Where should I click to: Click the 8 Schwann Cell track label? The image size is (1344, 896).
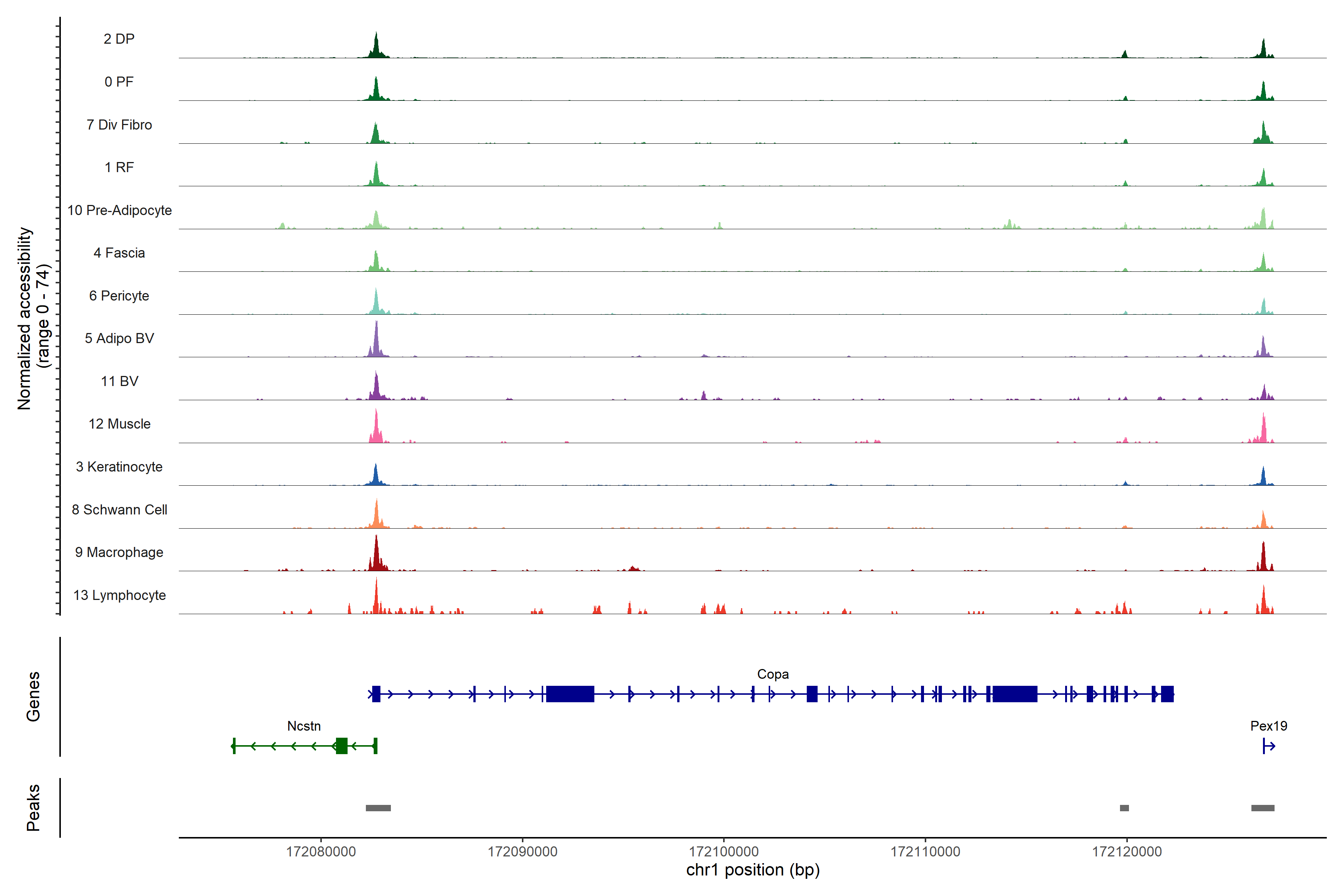[x=119, y=509]
